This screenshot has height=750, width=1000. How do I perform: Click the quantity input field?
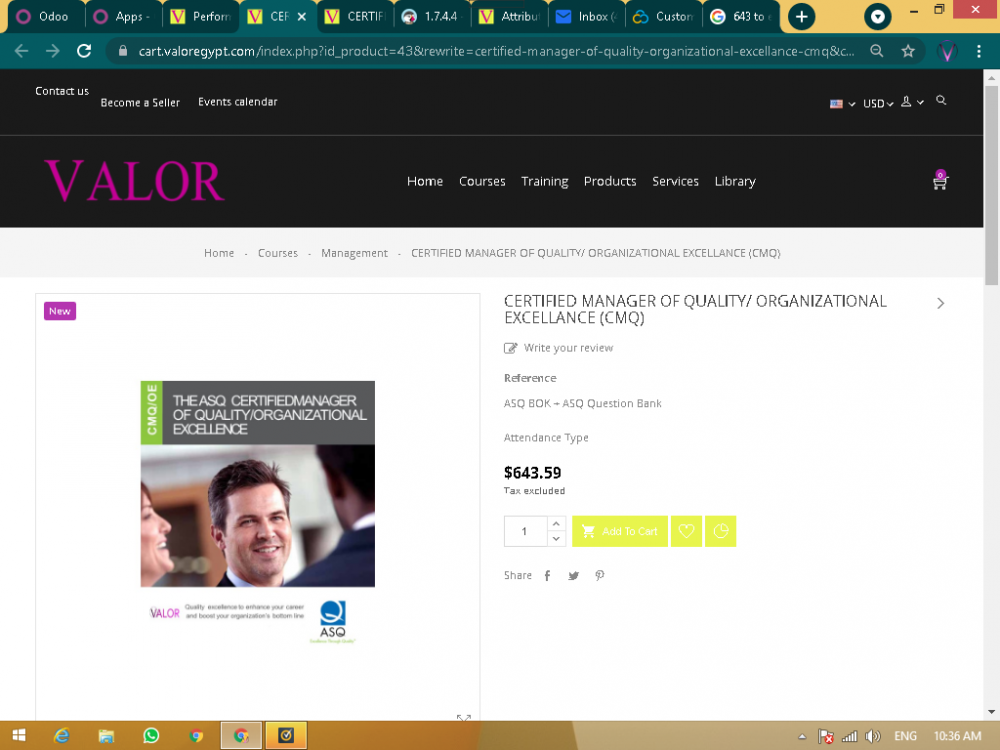click(x=524, y=531)
